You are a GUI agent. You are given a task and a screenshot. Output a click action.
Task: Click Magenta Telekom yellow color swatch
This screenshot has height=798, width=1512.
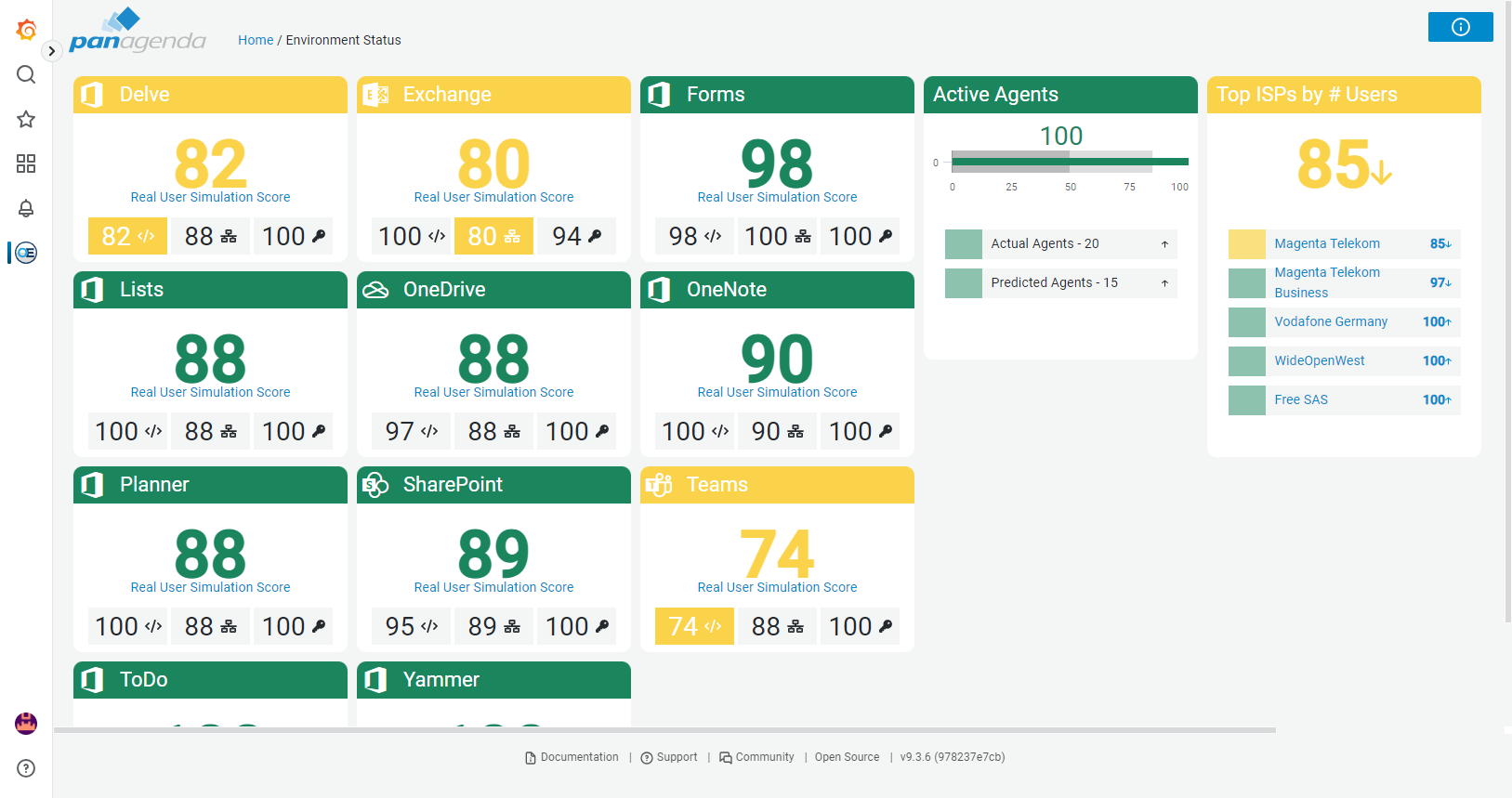(1247, 243)
